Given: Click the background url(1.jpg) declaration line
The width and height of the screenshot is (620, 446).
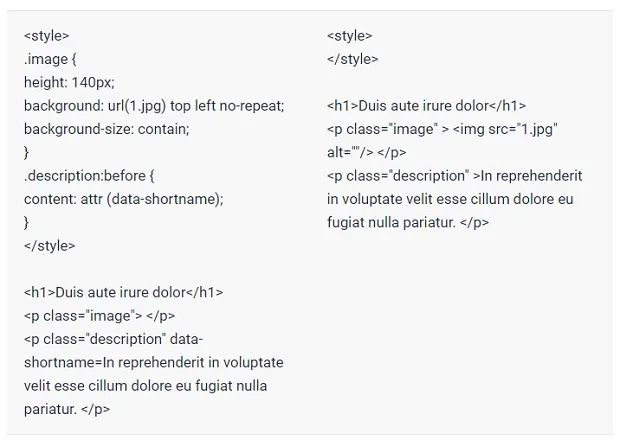Looking at the screenshot, I should [154, 106].
